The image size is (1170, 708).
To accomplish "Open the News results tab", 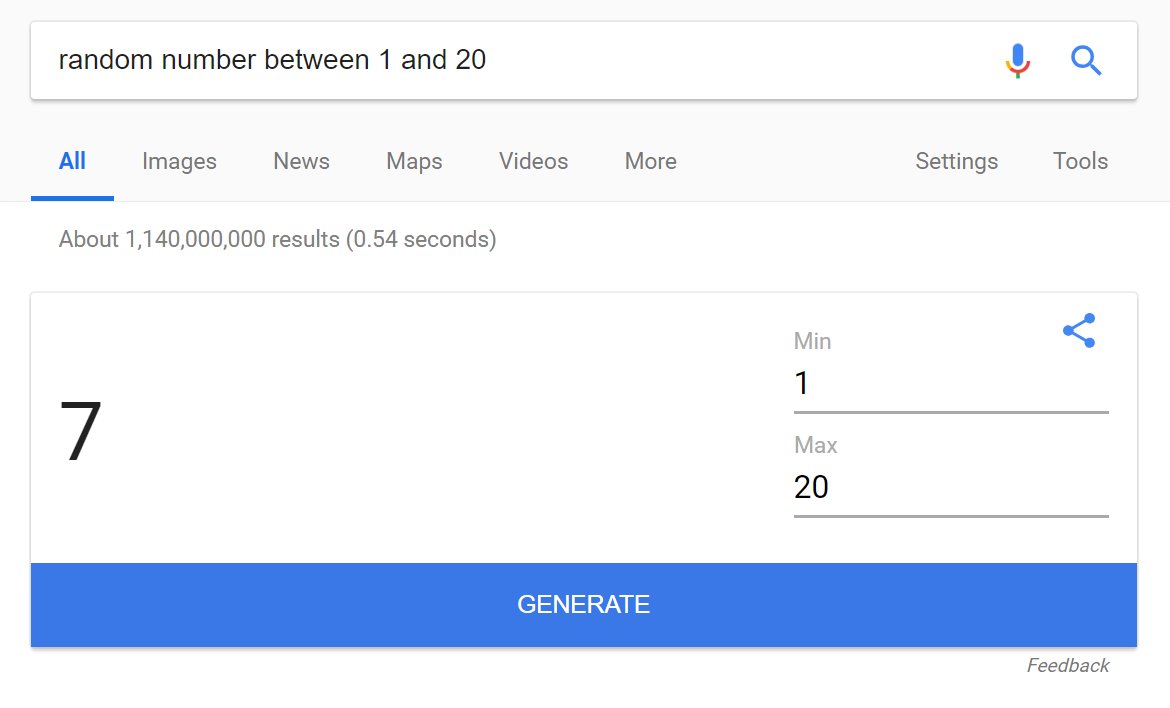I will 301,161.
